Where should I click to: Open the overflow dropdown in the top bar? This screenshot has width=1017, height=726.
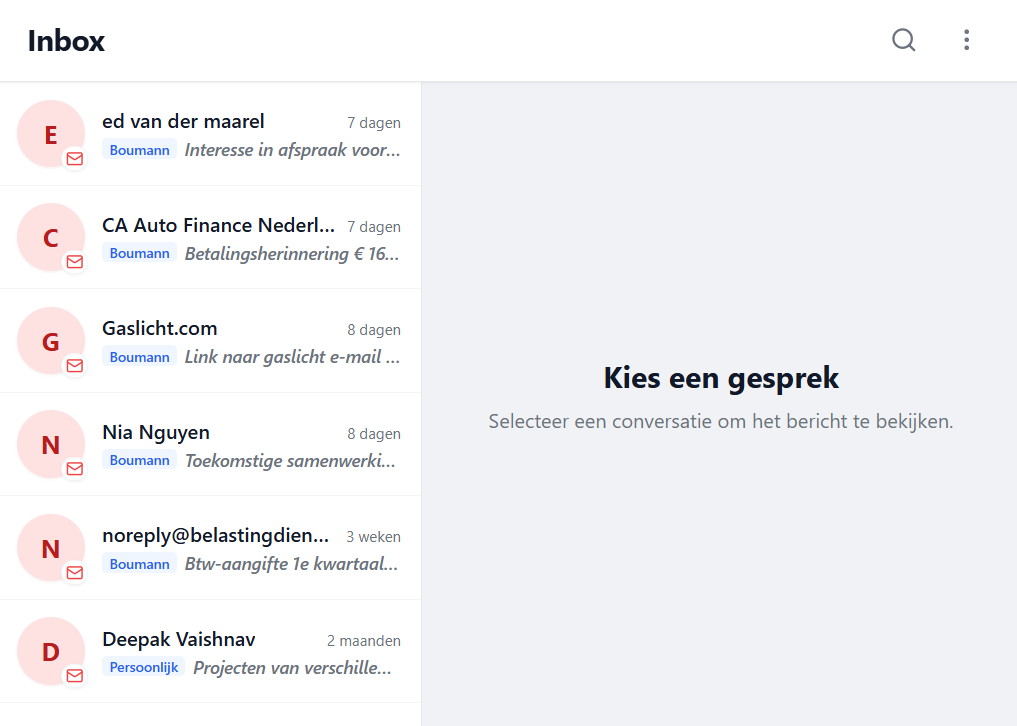coord(966,40)
